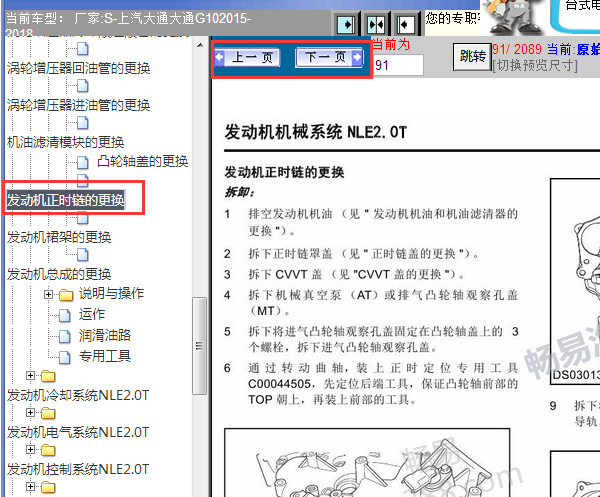This screenshot has height=497, width=600.
Task: Open 涡轮增压器回油管的更换 tree item
Action: (x=78, y=68)
